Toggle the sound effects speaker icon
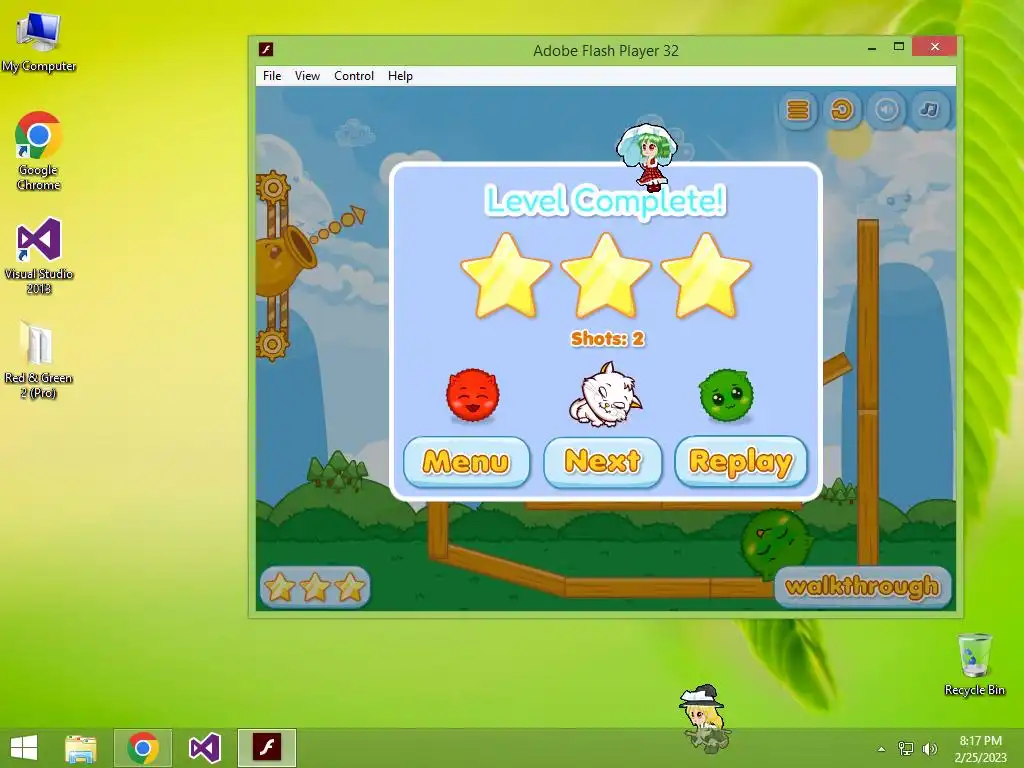Image resolution: width=1024 pixels, height=768 pixels. (886, 110)
